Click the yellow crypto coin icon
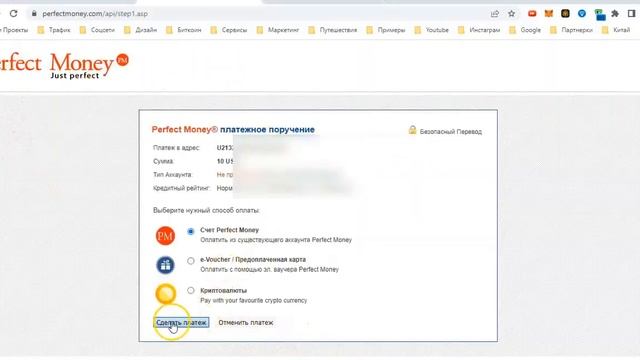The width and height of the screenshot is (640, 360). [x=165, y=294]
